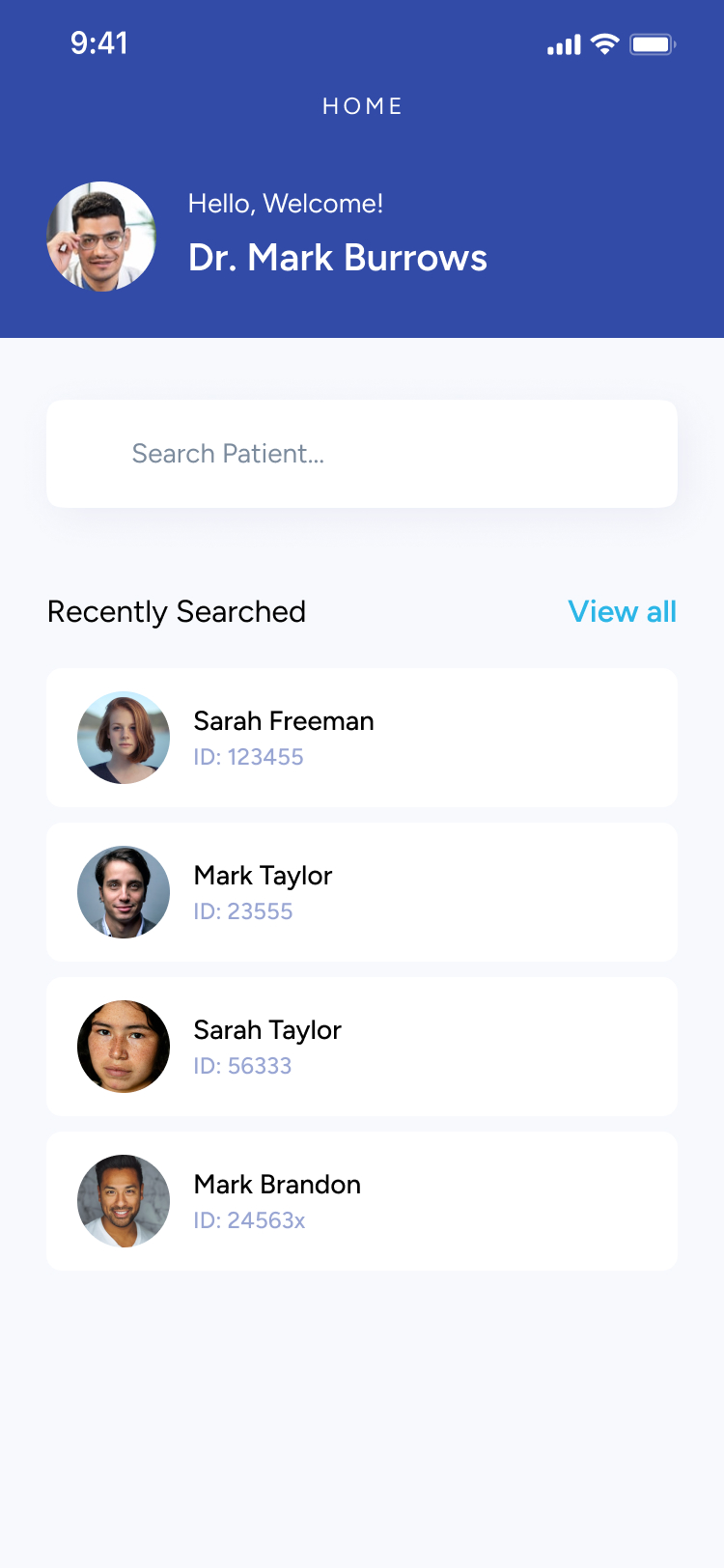Tap the HOME title in header
Image resolution: width=724 pixels, height=1568 pixels.
(x=362, y=106)
